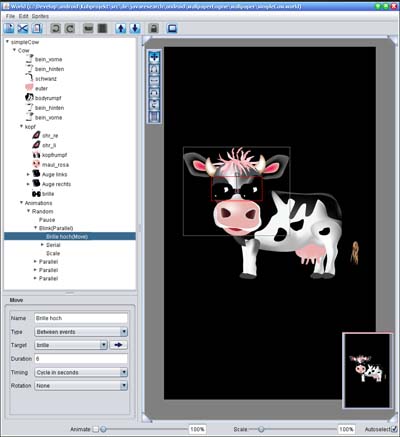Select the move tool in canvas toolbar
Viewport: 400px width, 437px height.
pyautogui.click(x=154, y=57)
